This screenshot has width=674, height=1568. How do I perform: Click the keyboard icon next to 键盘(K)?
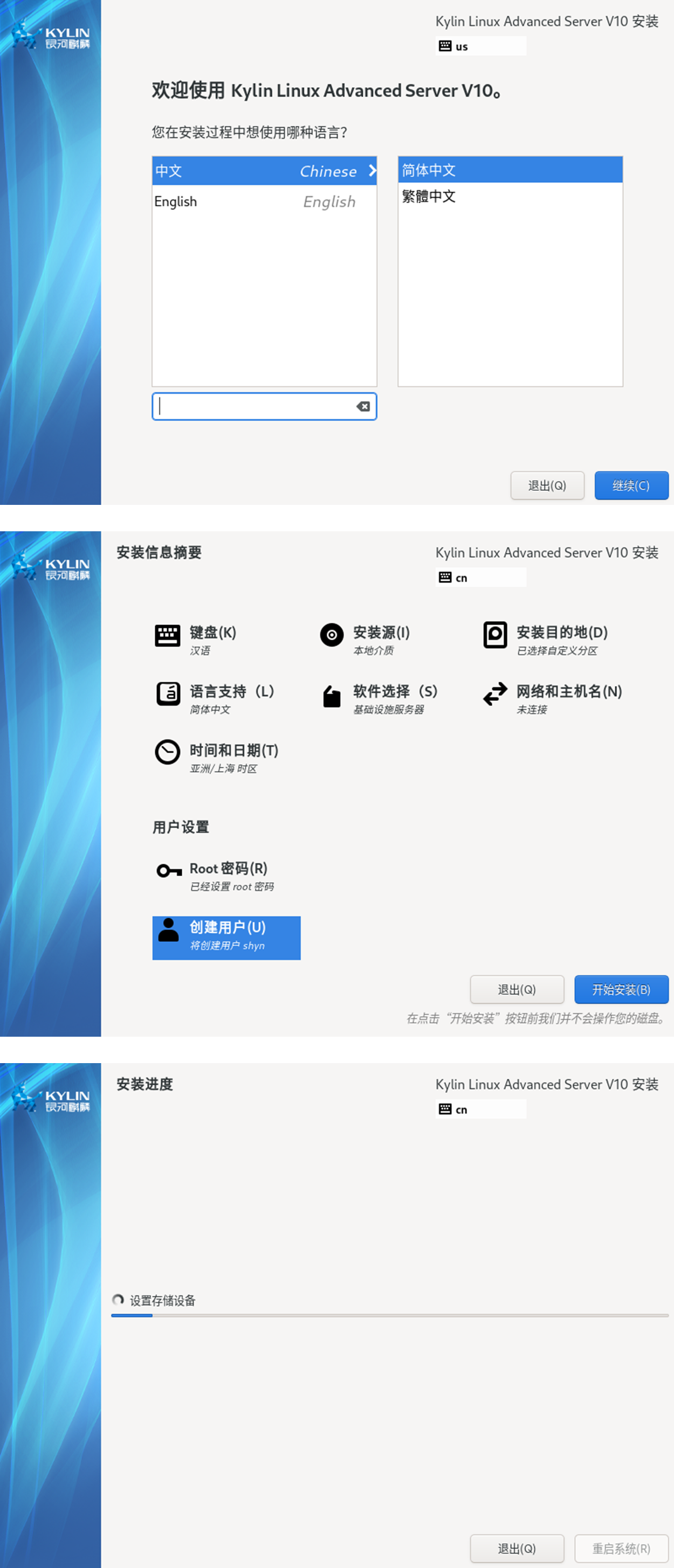coord(168,635)
